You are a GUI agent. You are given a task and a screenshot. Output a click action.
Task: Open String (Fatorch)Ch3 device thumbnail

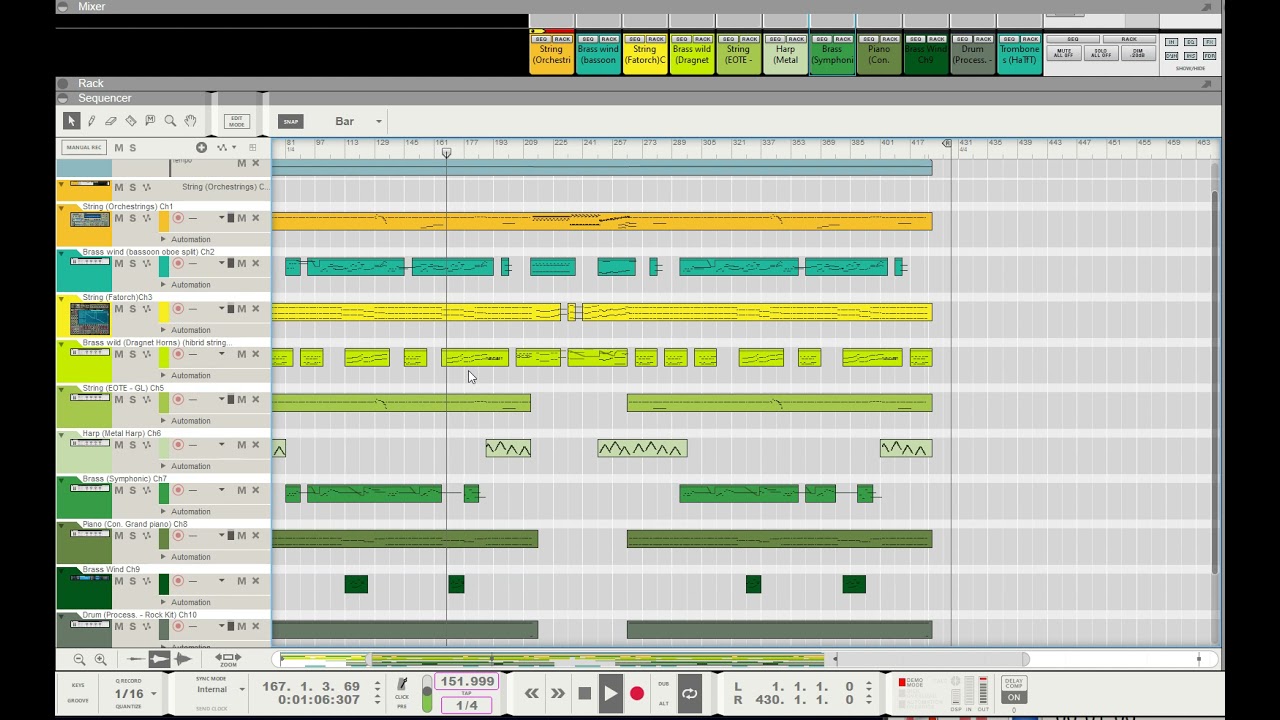click(x=90, y=319)
